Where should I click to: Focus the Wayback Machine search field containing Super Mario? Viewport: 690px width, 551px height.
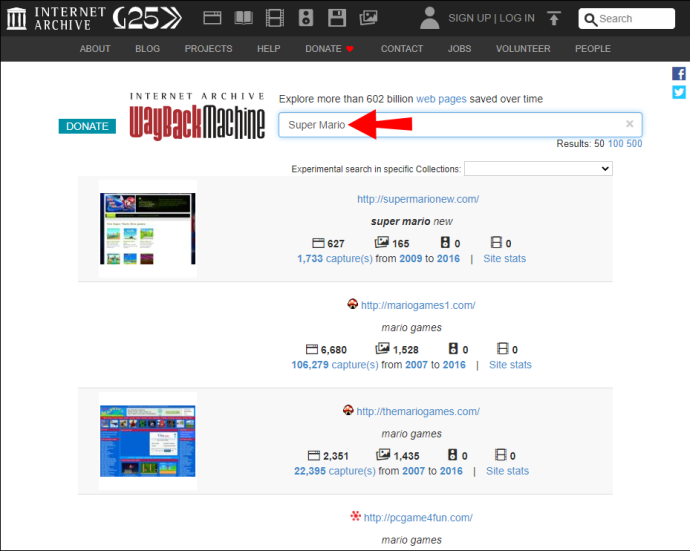point(460,125)
